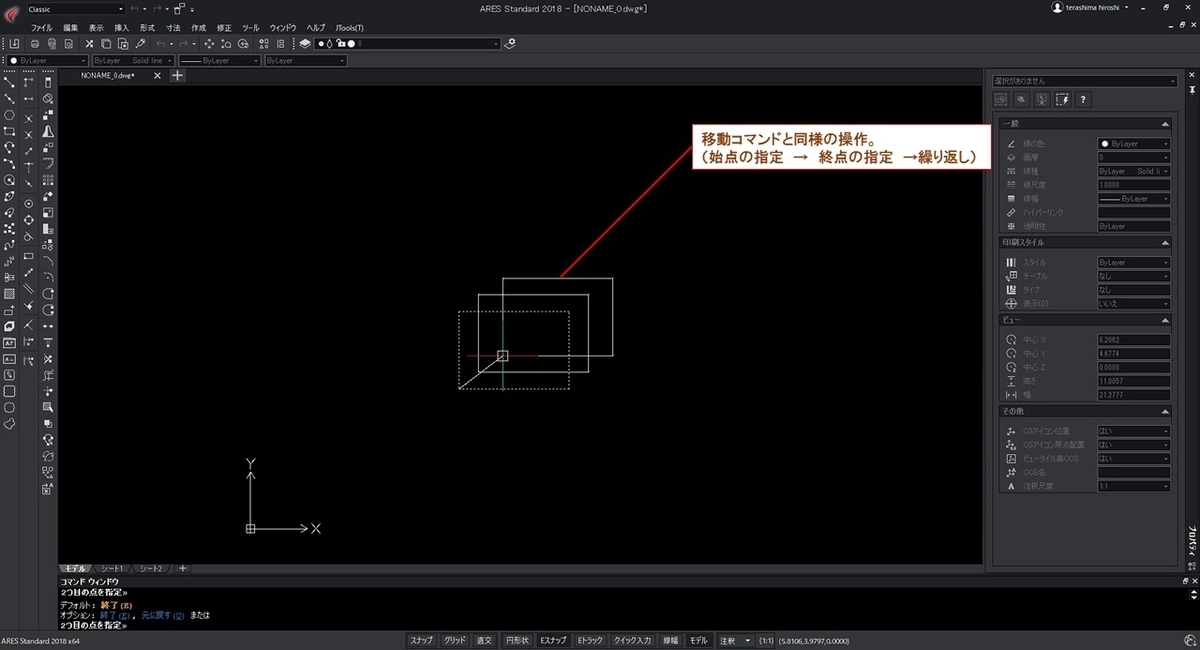
Task: Collapse the その他 section
Action: pos(1165,411)
